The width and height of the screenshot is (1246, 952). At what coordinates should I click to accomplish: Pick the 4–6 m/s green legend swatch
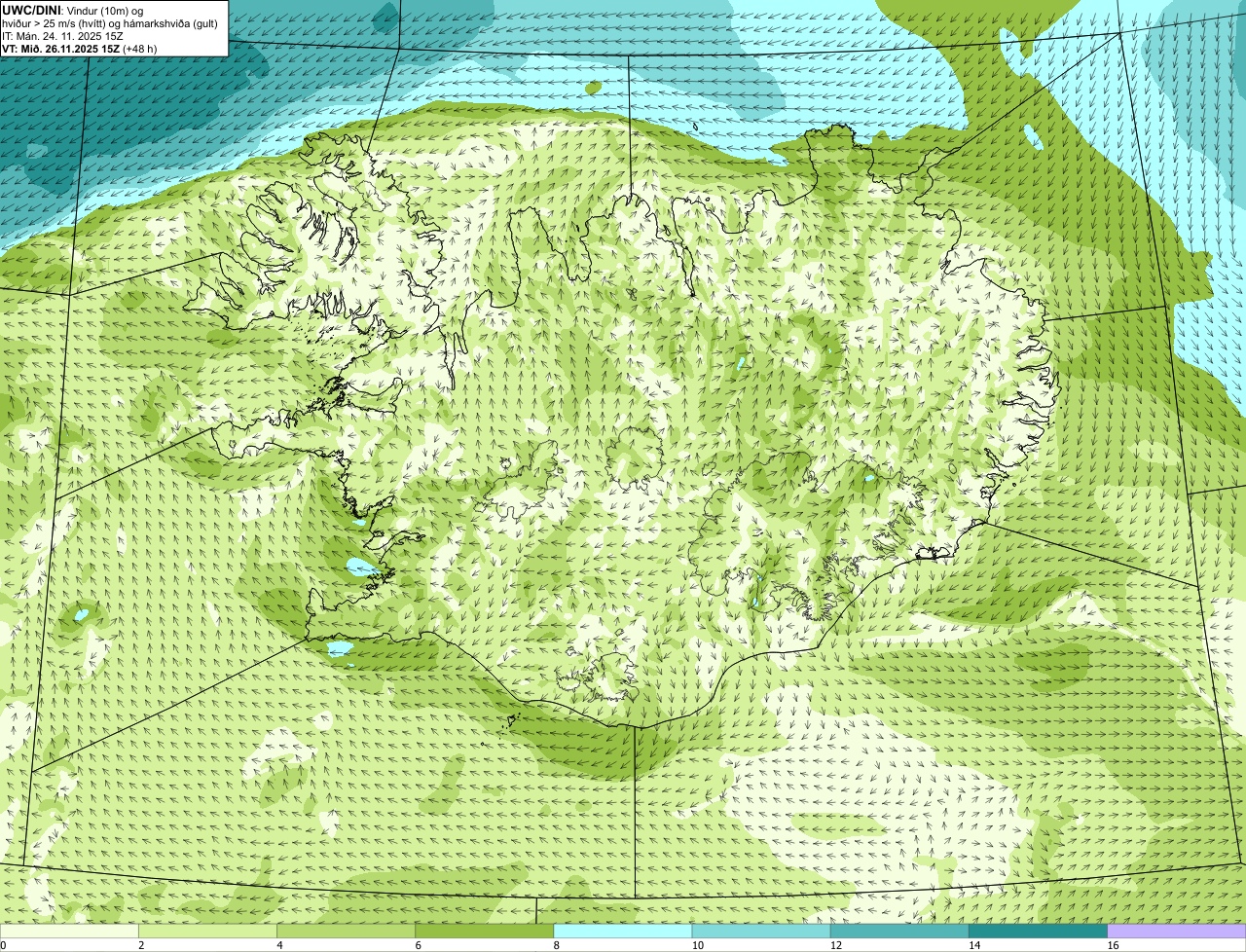tap(346, 932)
